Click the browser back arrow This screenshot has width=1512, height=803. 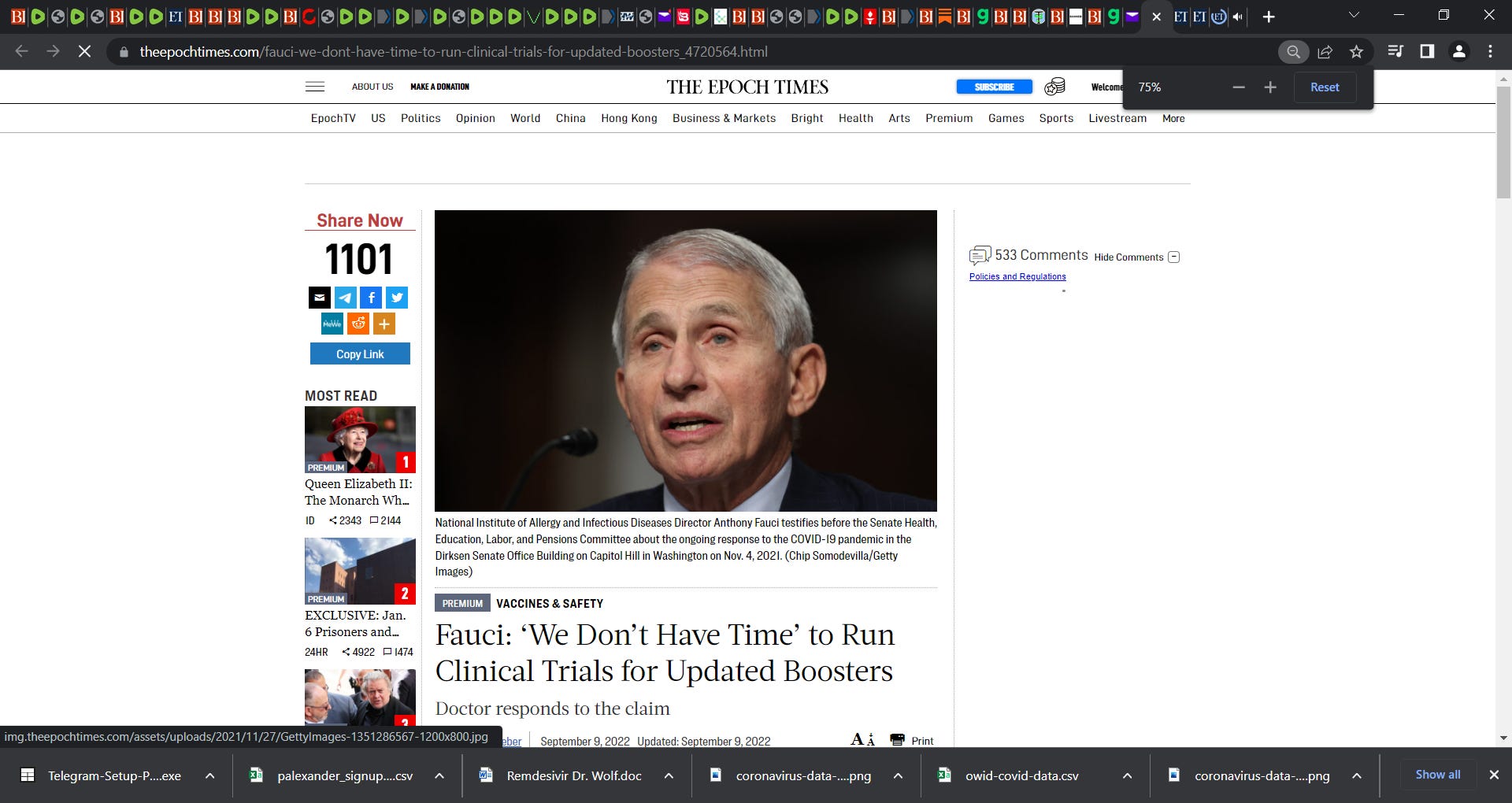(x=22, y=51)
